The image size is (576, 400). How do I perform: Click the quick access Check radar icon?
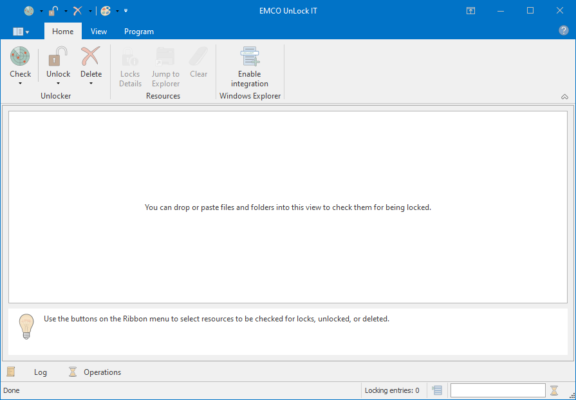click(x=29, y=11)
